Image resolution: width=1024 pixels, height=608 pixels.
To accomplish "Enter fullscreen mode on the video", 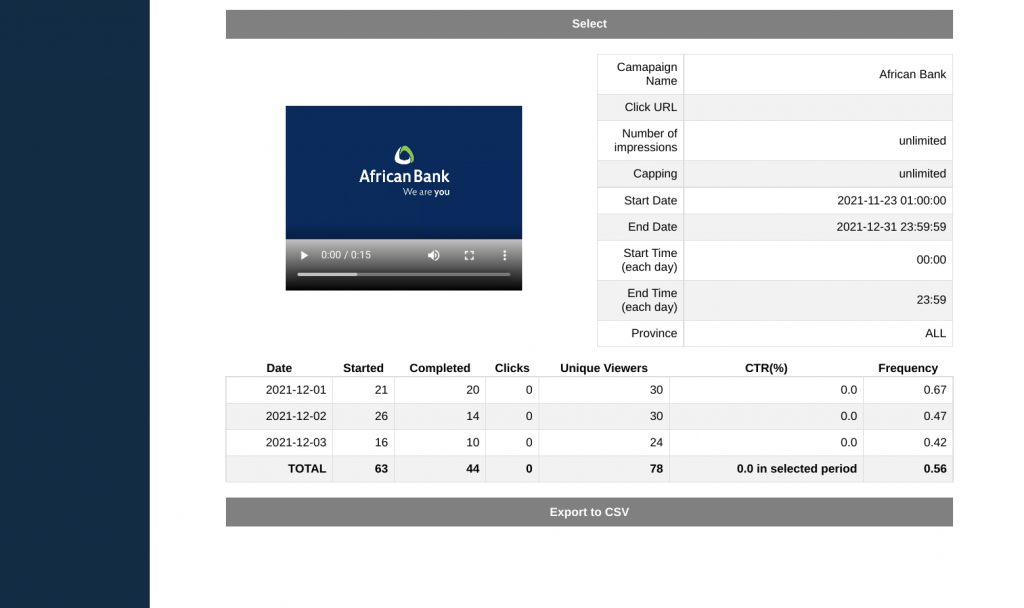I will click(x=469, y=255).
